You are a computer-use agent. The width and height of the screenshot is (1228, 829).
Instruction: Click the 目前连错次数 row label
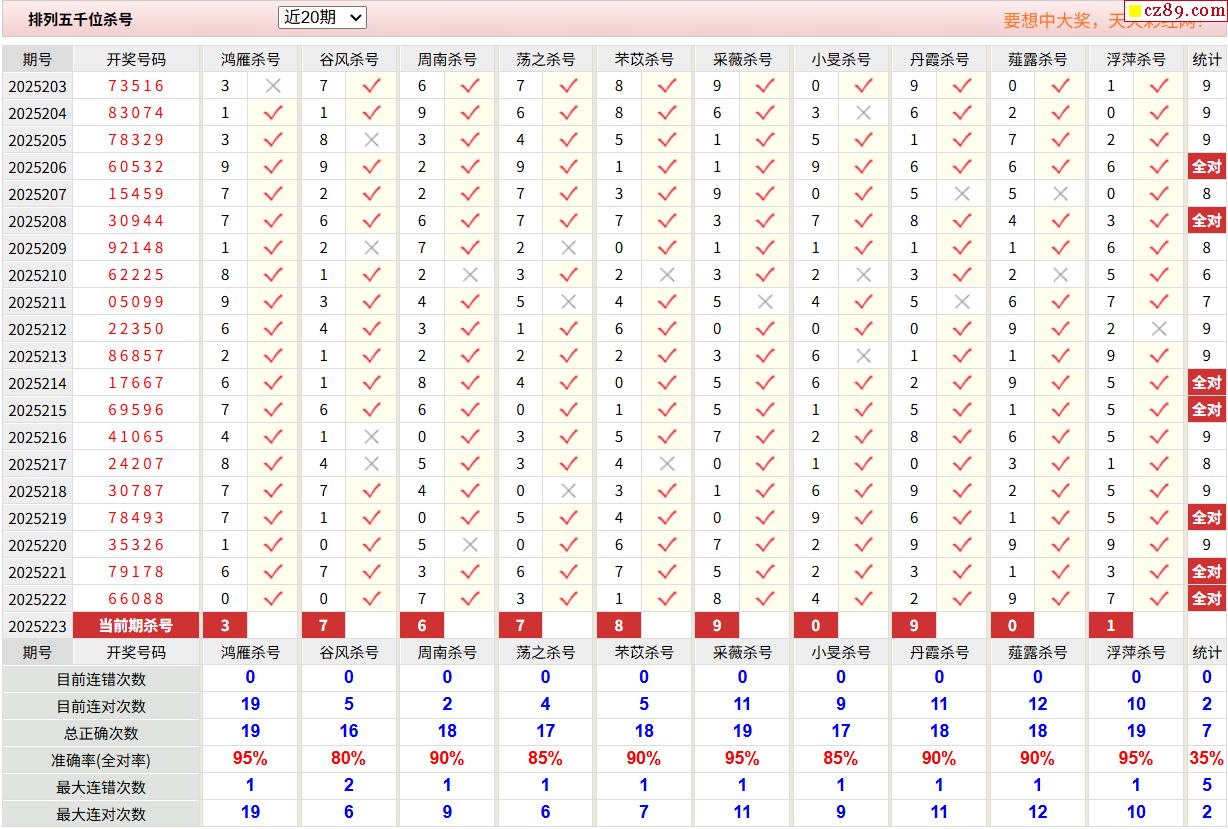101,679
